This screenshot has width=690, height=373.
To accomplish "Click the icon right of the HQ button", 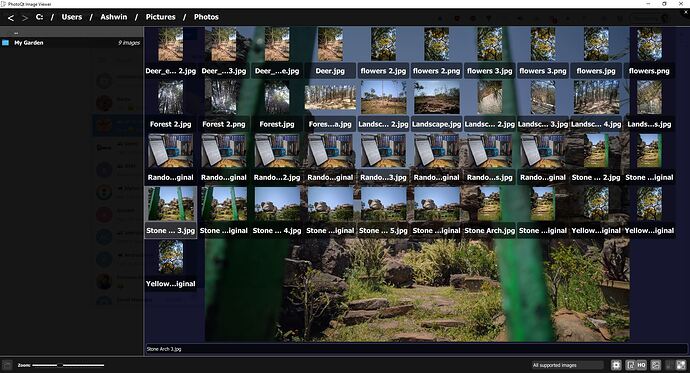I will pos(656,365).
